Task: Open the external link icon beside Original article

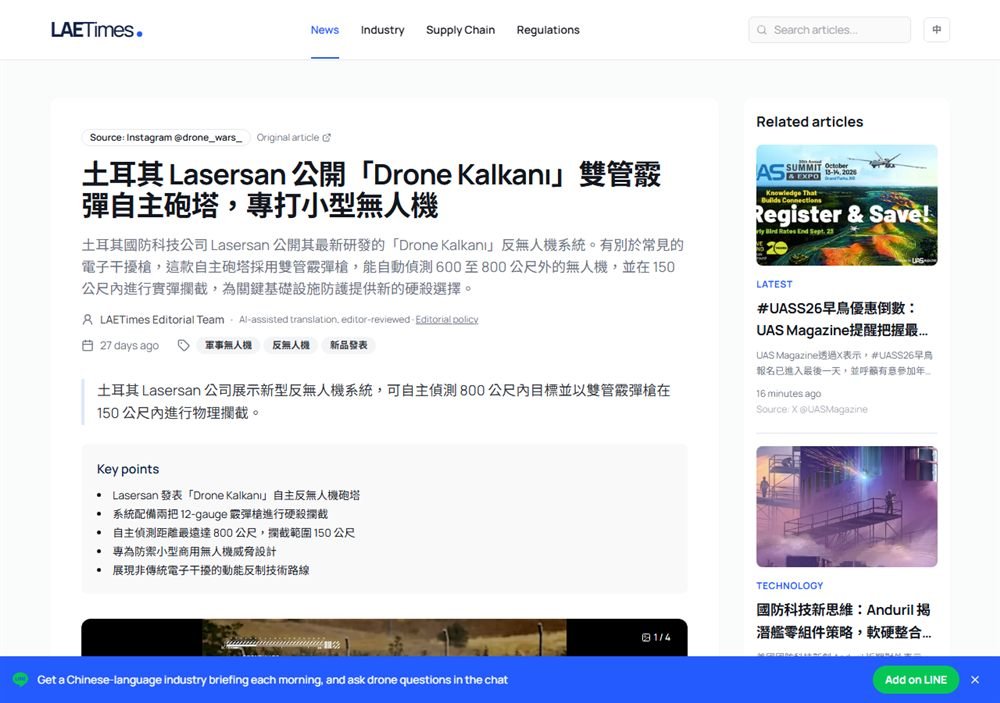Action: 327,138
